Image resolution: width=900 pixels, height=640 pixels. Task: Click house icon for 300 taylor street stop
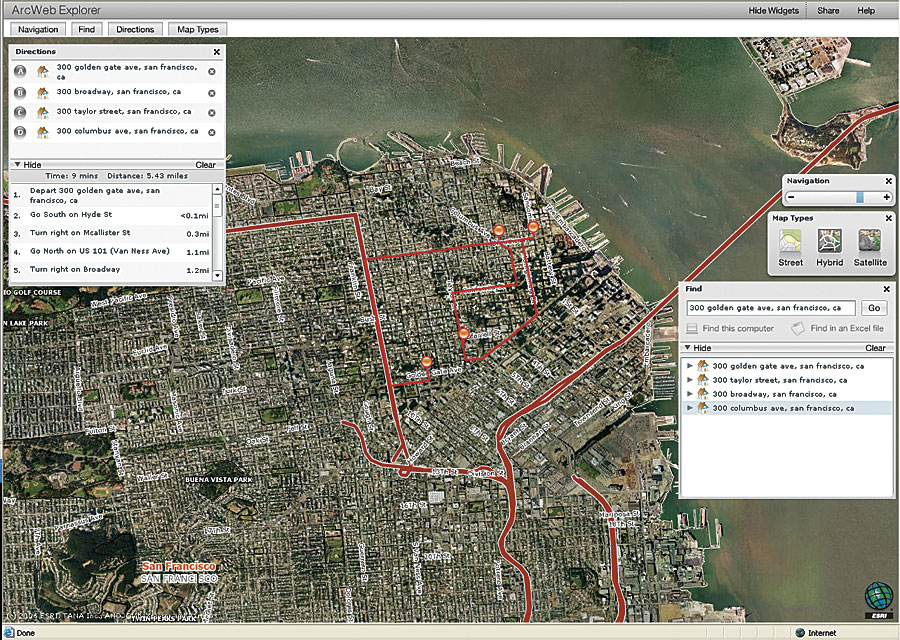42,113
